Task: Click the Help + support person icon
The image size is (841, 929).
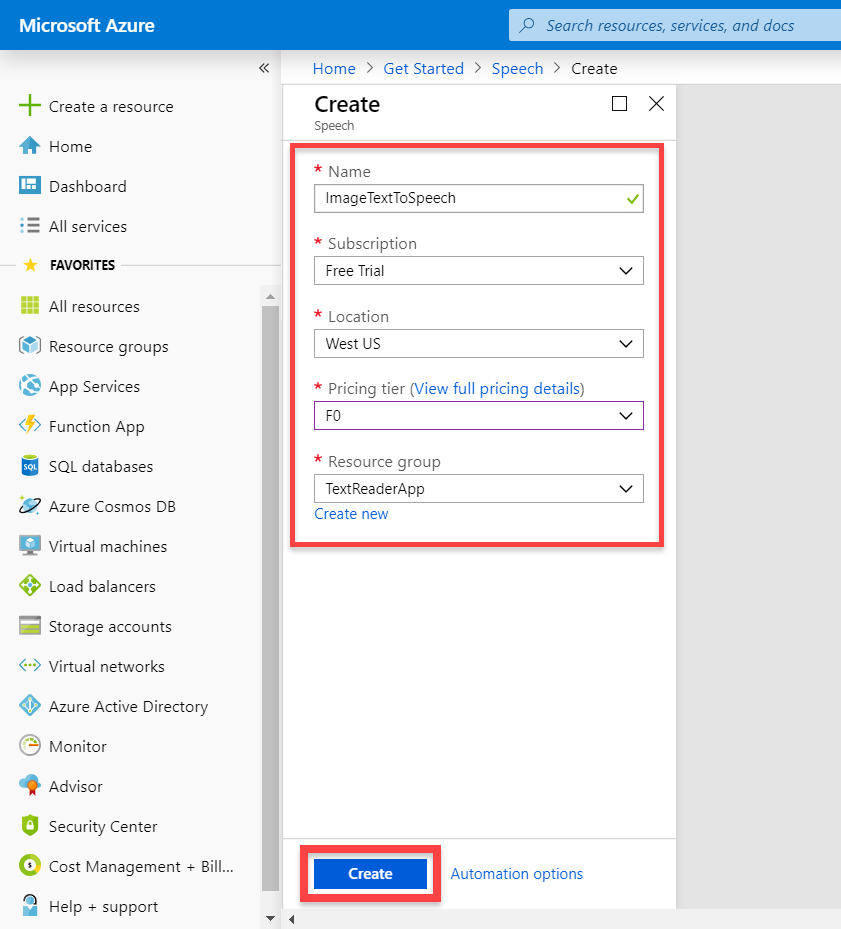Action: 30,905
